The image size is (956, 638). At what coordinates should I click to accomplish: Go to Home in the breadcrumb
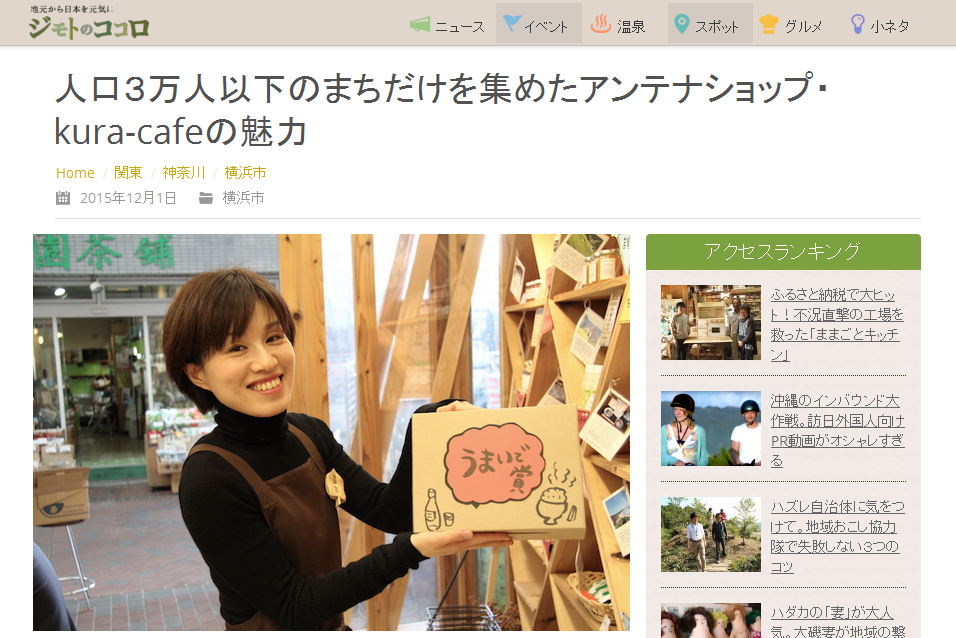point(75,173)
